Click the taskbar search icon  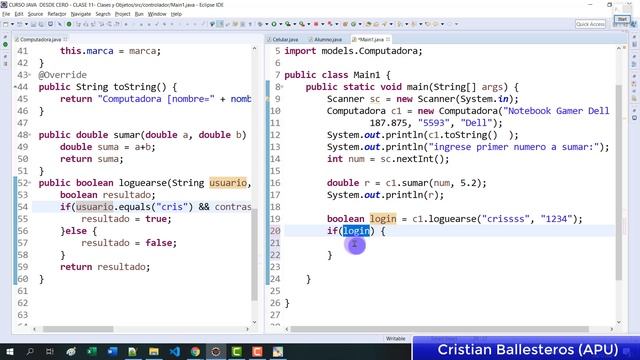pos(30,351)
